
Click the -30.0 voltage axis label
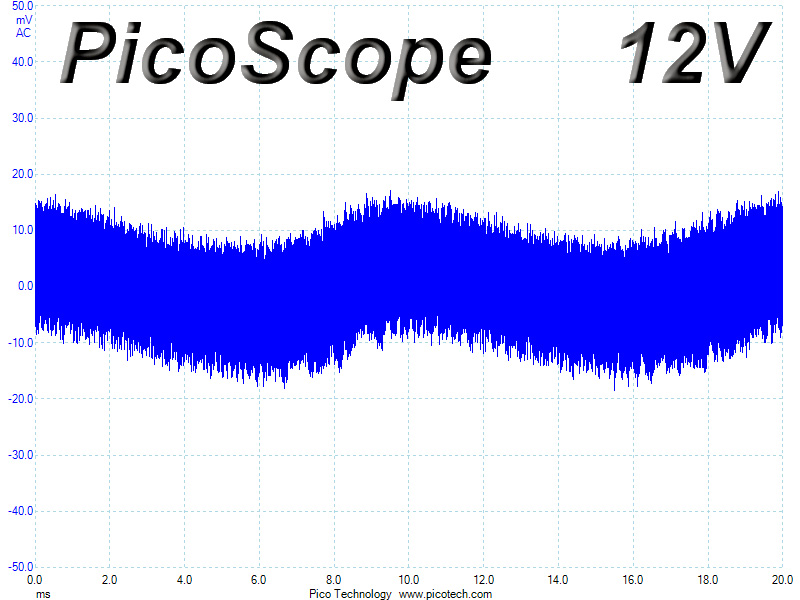pos(20,455)
